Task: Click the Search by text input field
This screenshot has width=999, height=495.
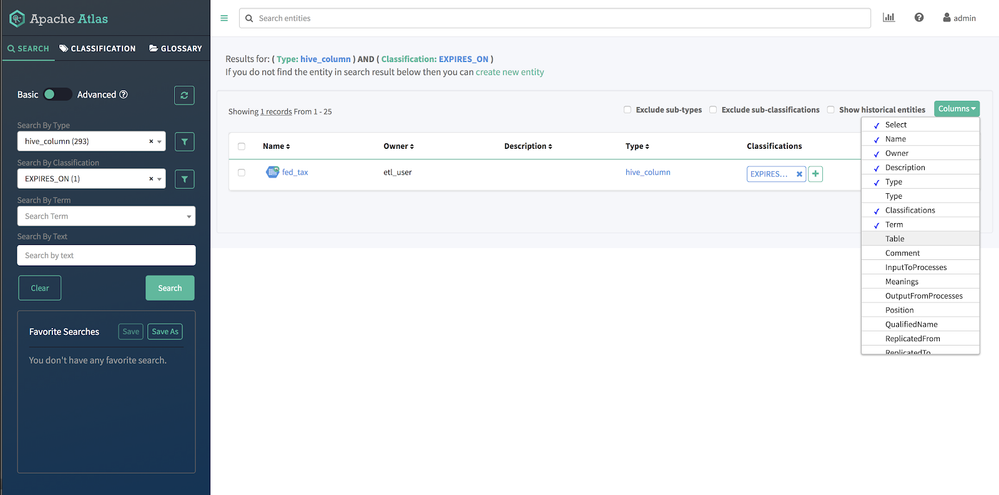Action: (106, 255)
